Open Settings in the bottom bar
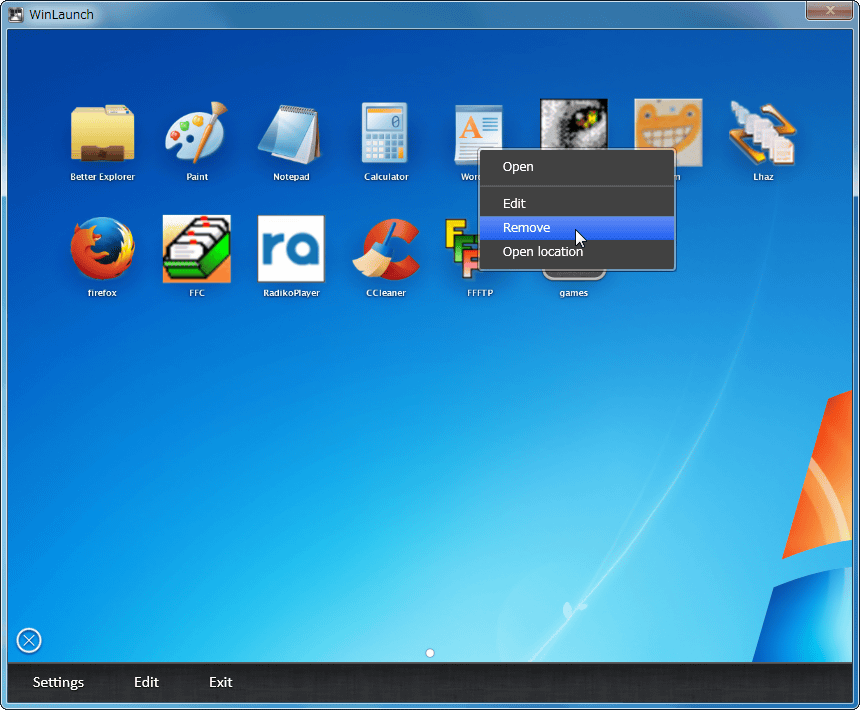Image resolution: width=860 pixels, height=710 pixels. 58,682
